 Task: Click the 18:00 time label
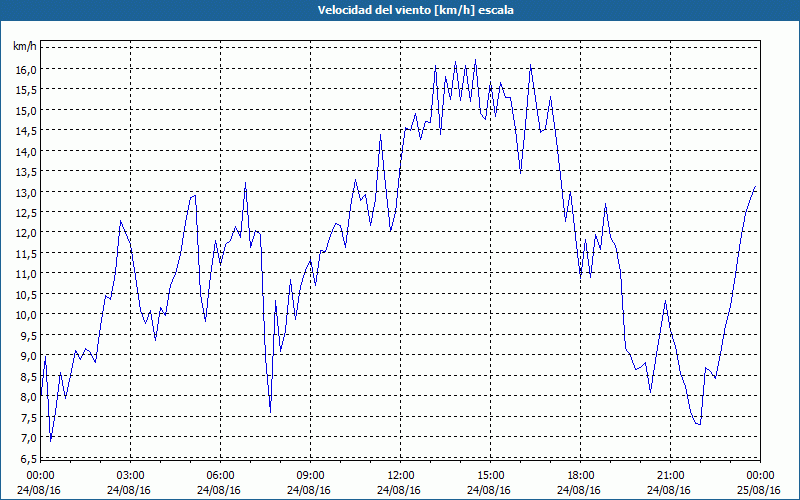pos(581,476)
